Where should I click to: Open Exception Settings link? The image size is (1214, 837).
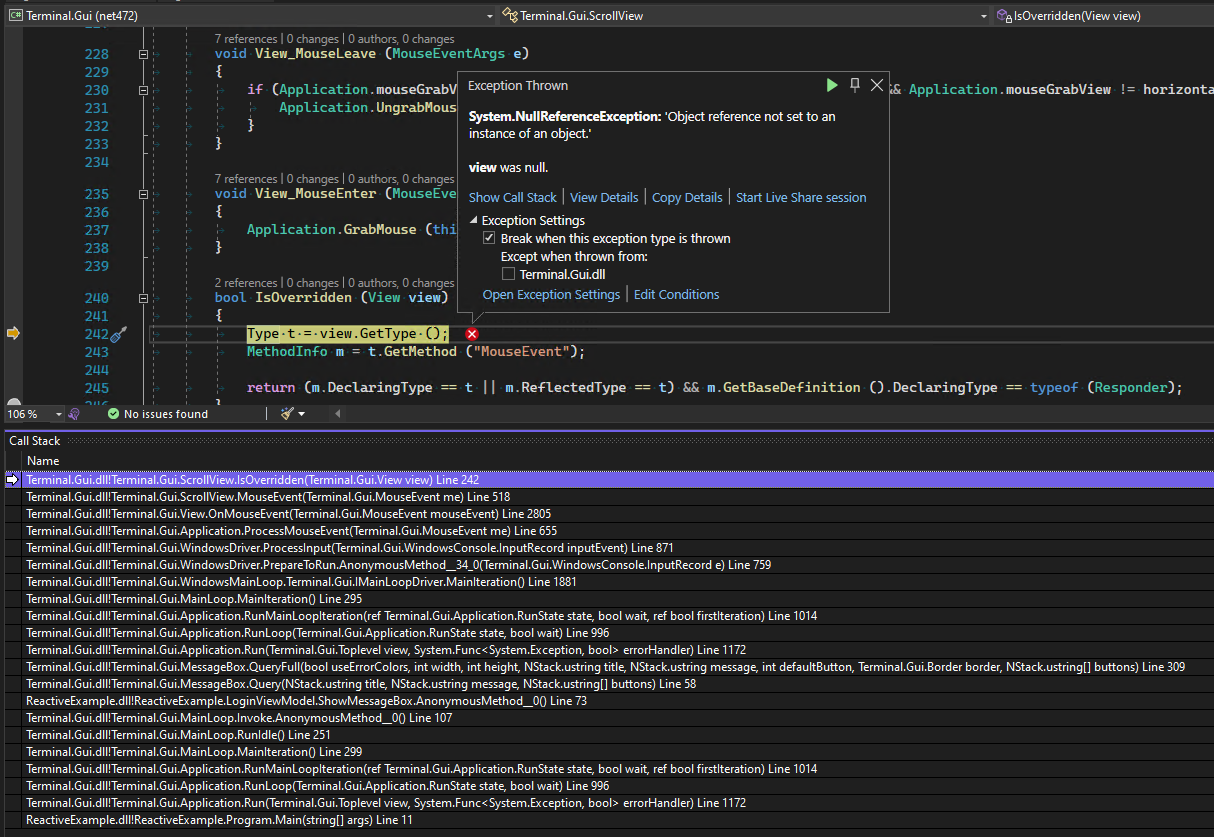(x=551, y=295)
